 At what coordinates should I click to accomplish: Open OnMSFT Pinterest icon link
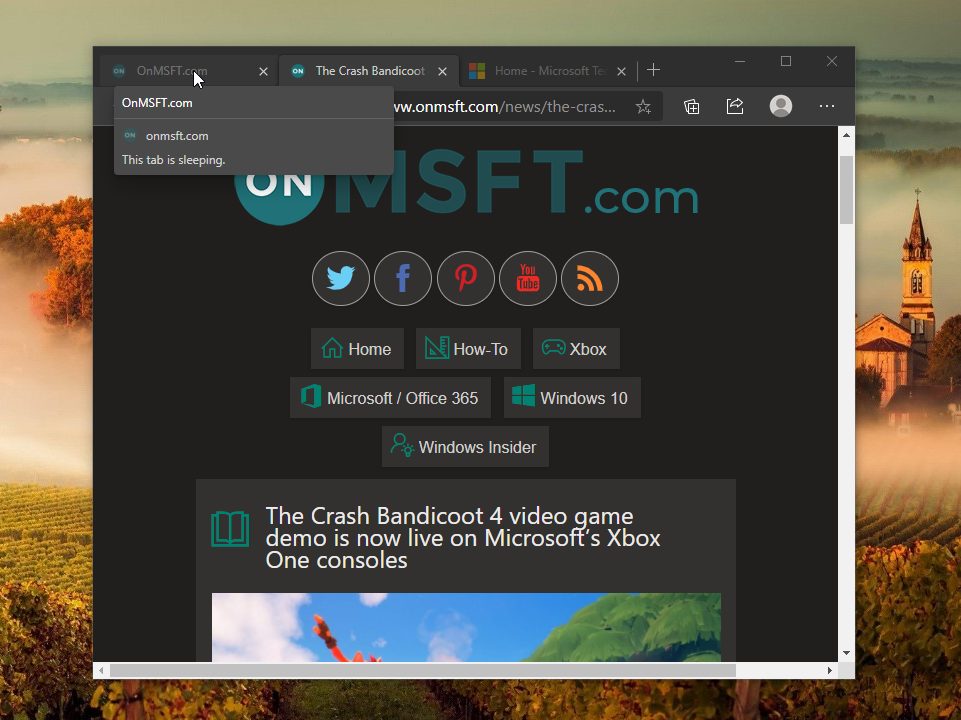pyautogui.click(x=466, y=278)
